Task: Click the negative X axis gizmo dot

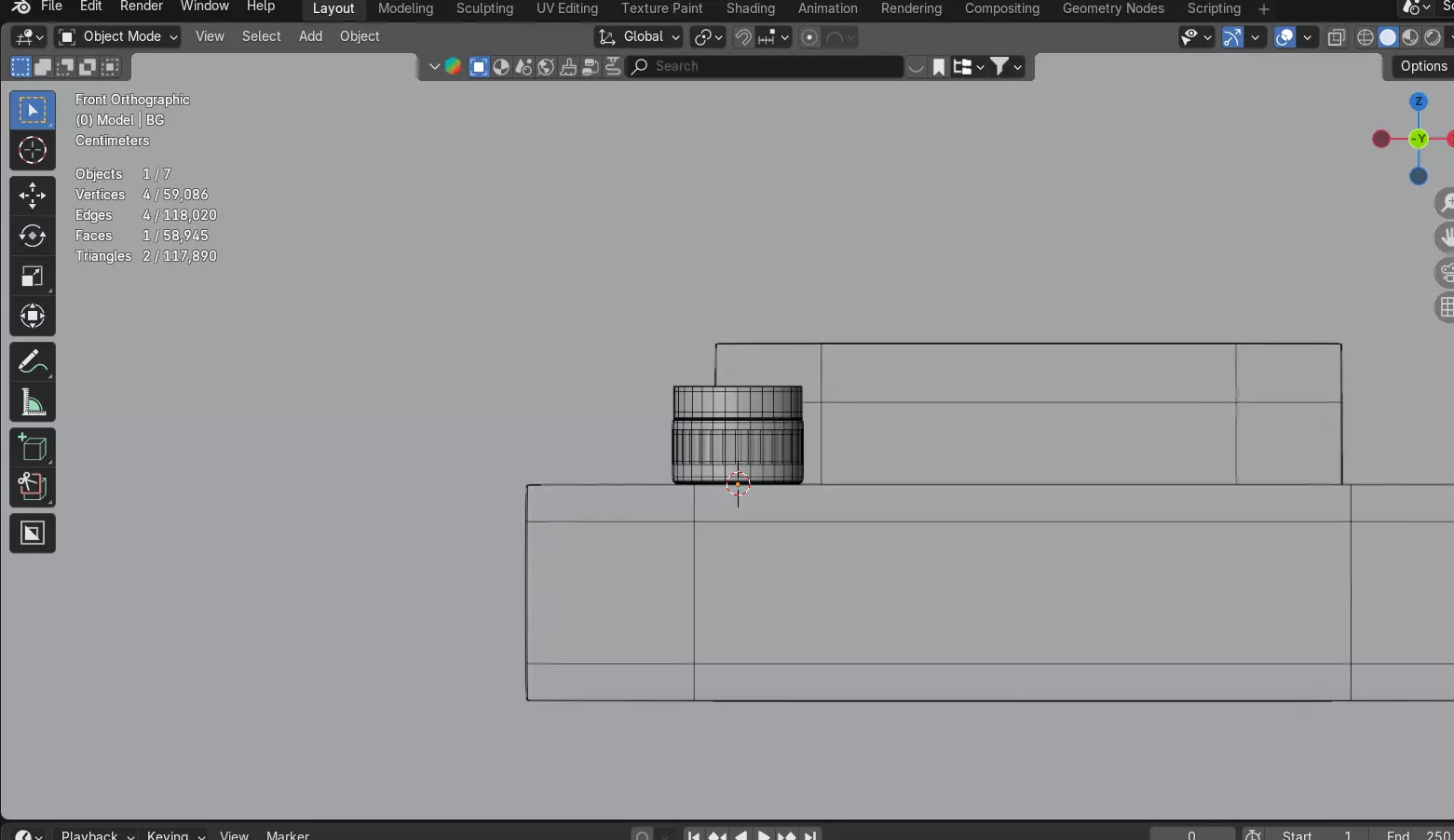Action: click(x=1381, y=139)
